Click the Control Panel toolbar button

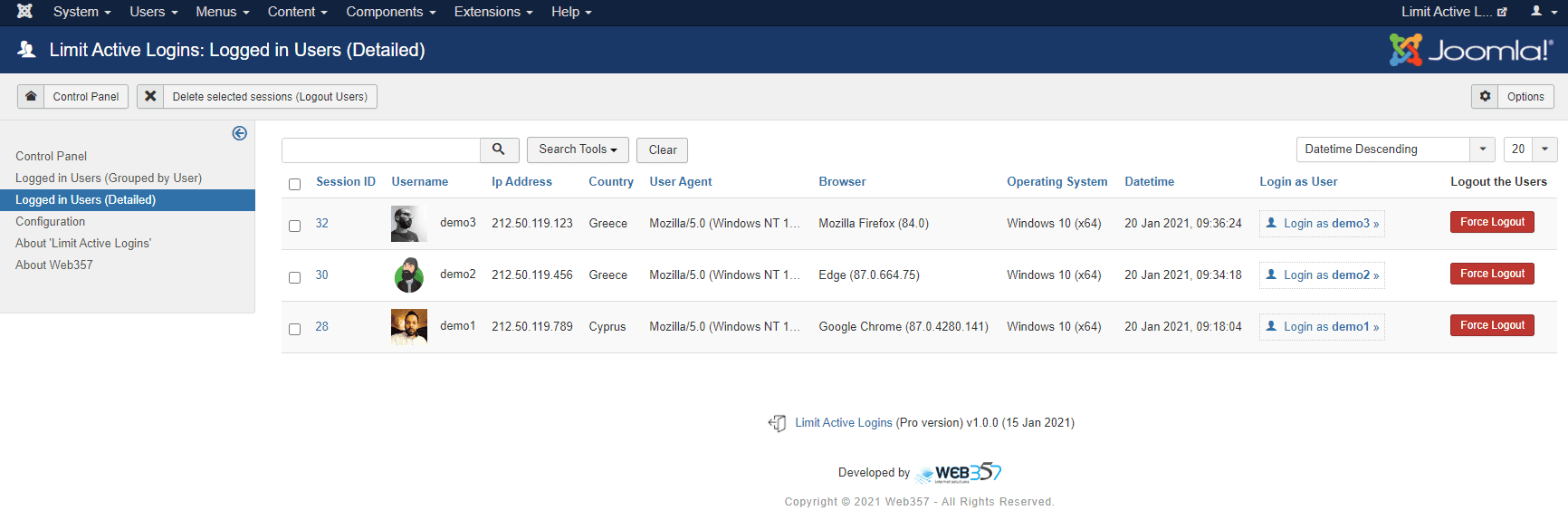[x=73, y=96]
